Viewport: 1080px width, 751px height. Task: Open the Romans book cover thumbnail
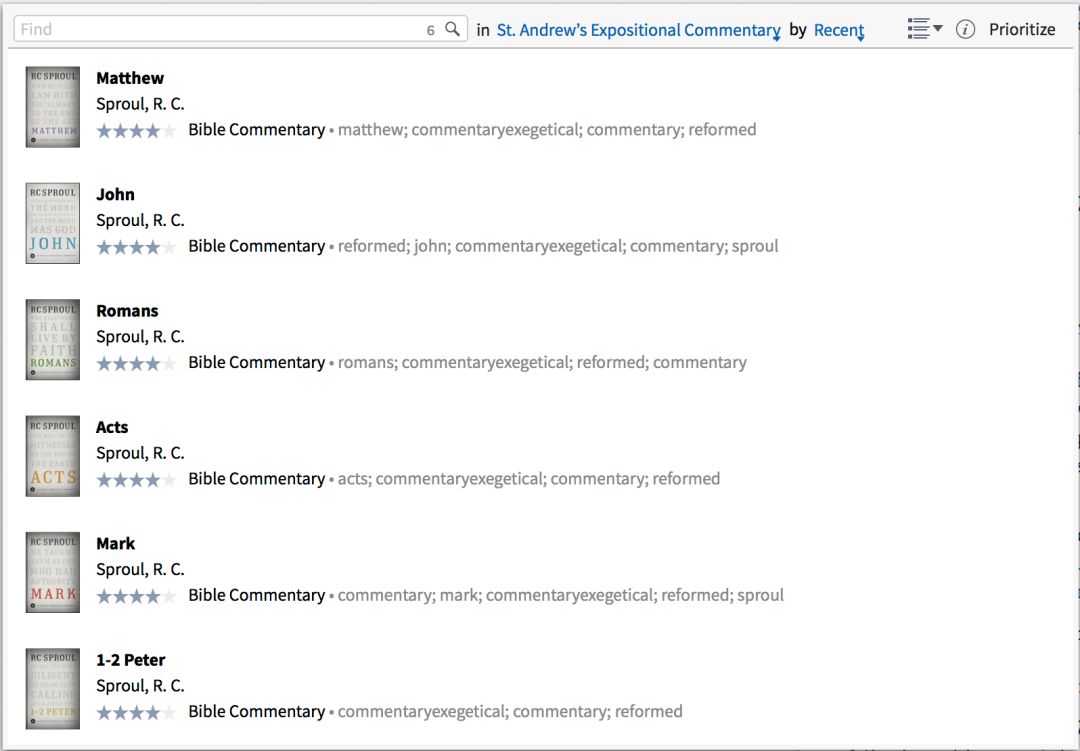click(53, 340)
